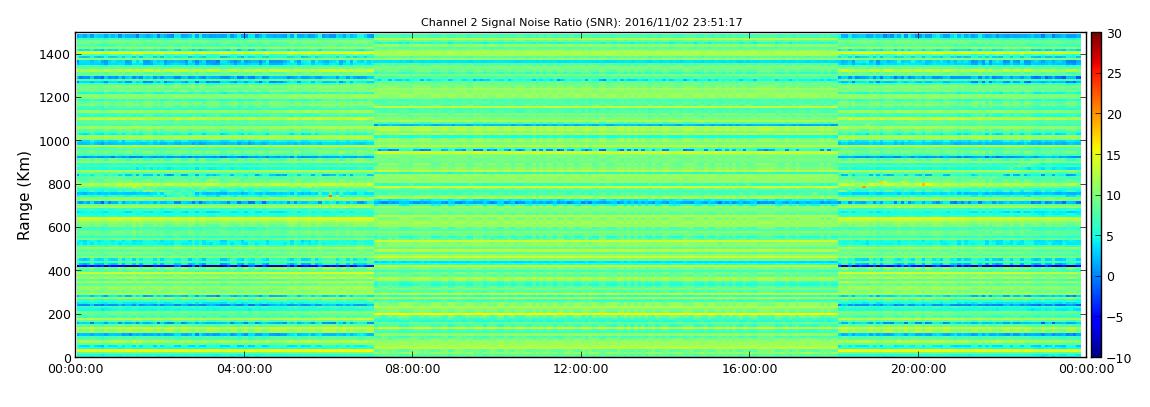Click the orange spot near 06:00 at 740 km
The width and height of the screenshot is (1150, 407).
click(330, 196)
